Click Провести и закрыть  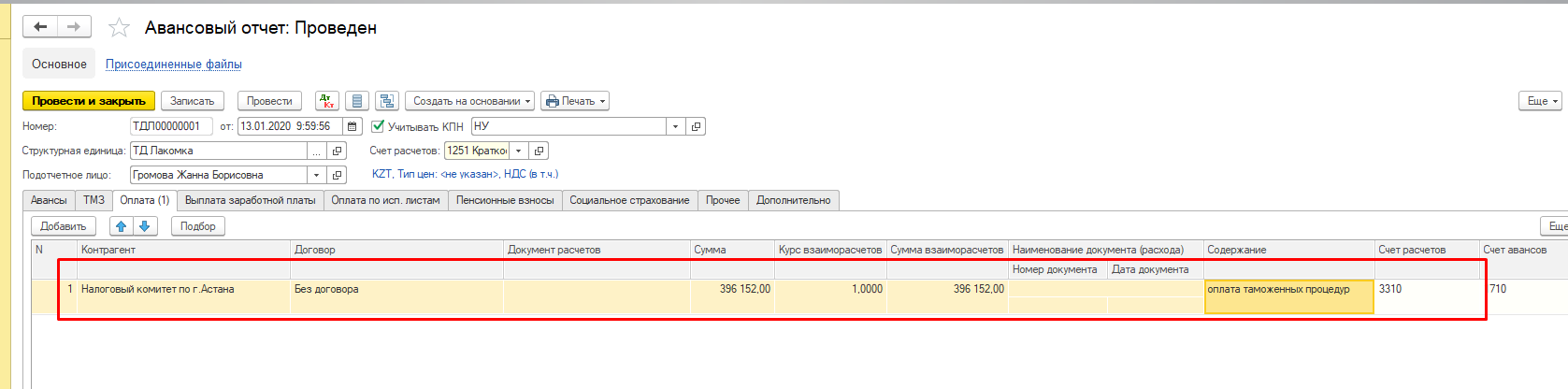click(89, 101)
